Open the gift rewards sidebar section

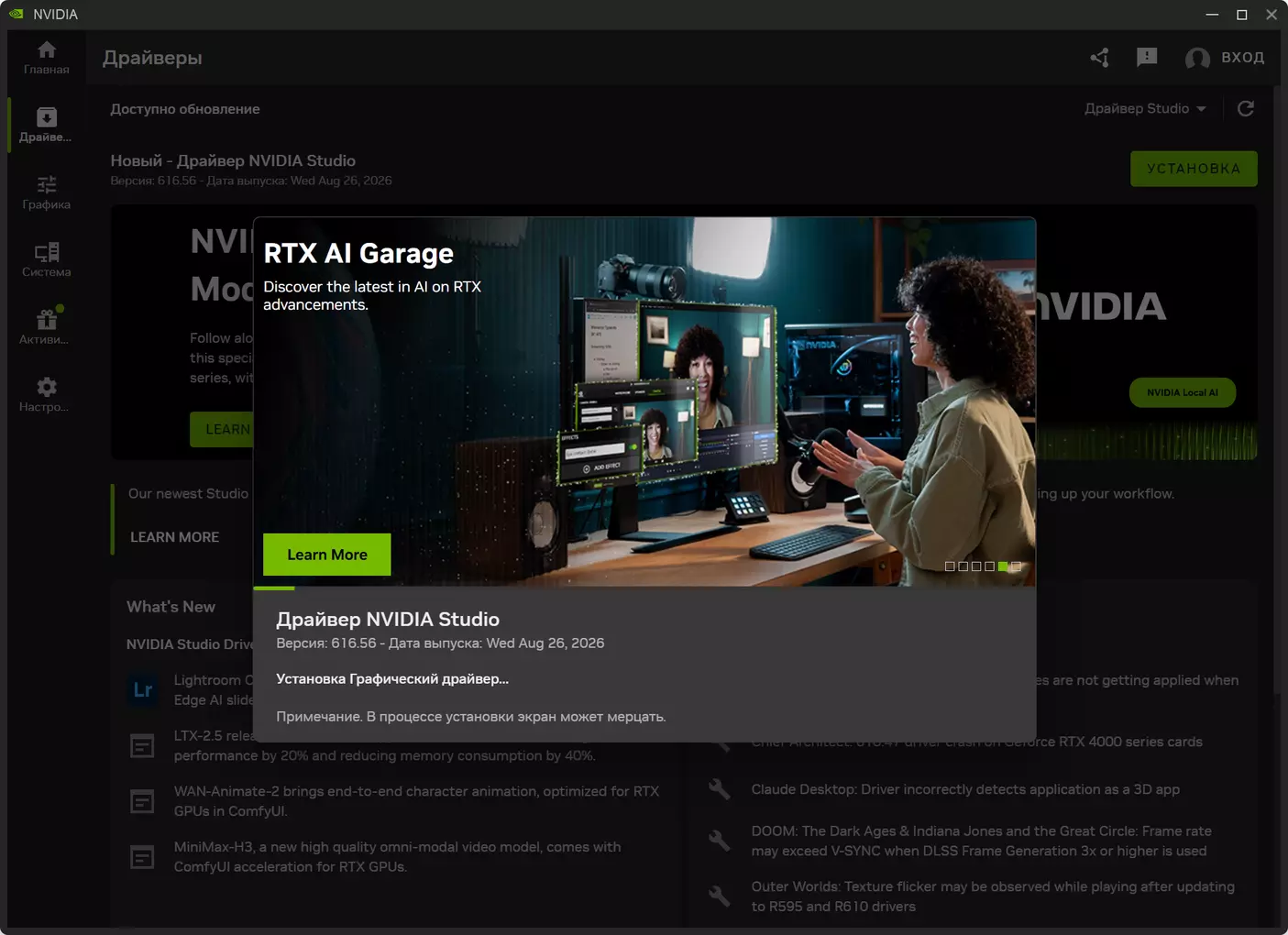[46, 327]
